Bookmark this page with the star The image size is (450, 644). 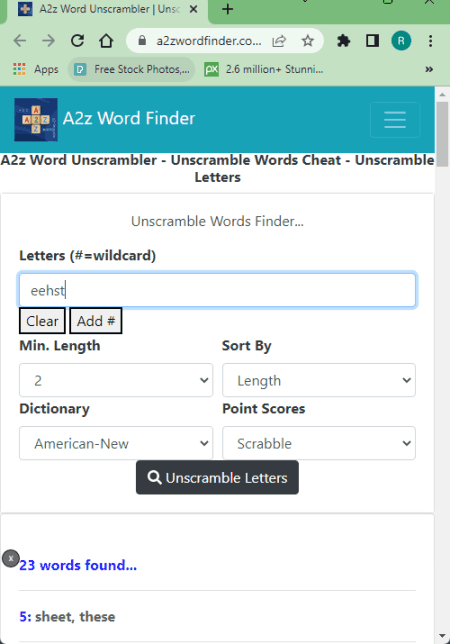[x=307, y=41]
